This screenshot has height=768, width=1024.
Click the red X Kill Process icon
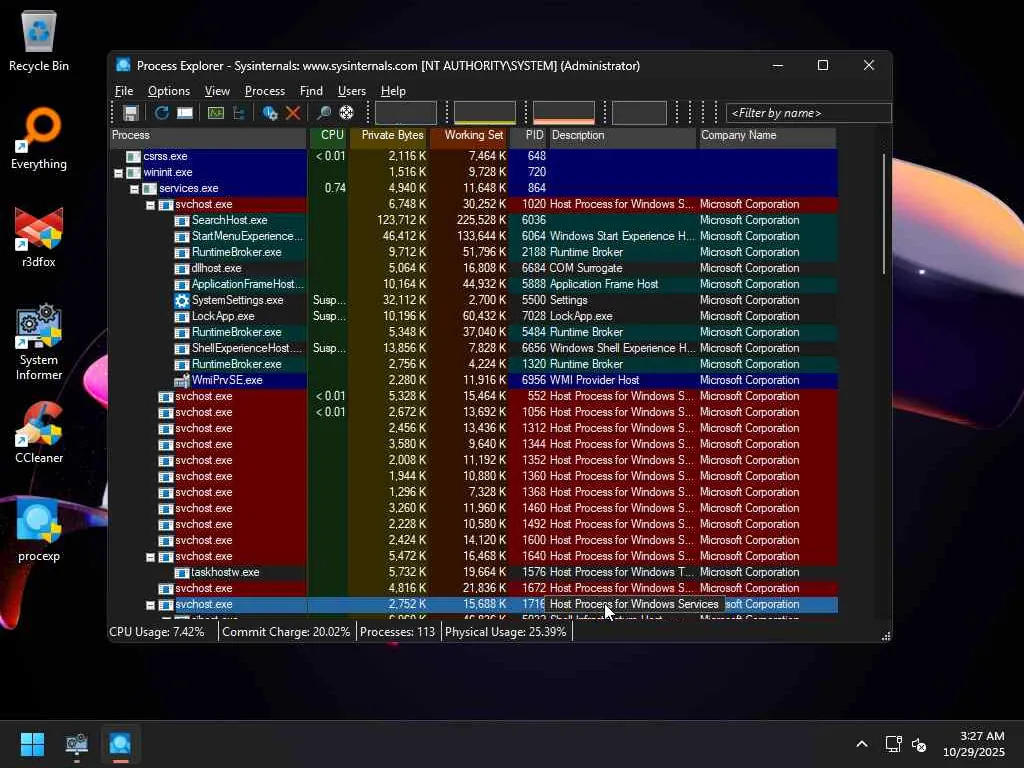tap(293, 113)
